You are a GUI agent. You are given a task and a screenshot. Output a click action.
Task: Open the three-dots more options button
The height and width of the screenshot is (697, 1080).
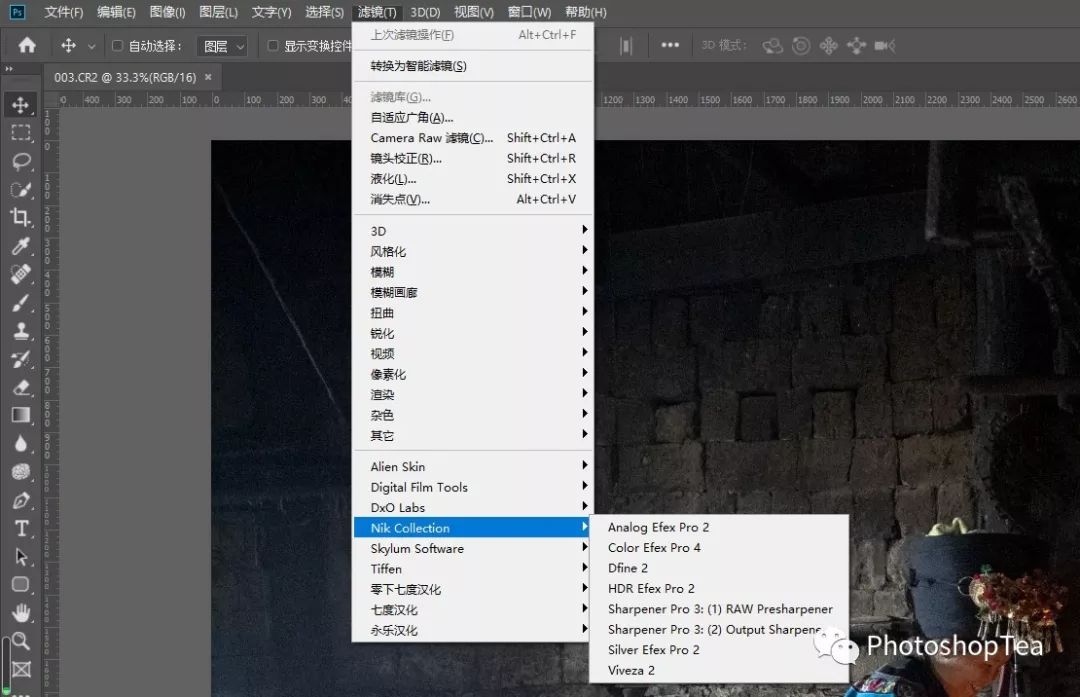pyautogui.click(x=670, y=45)
